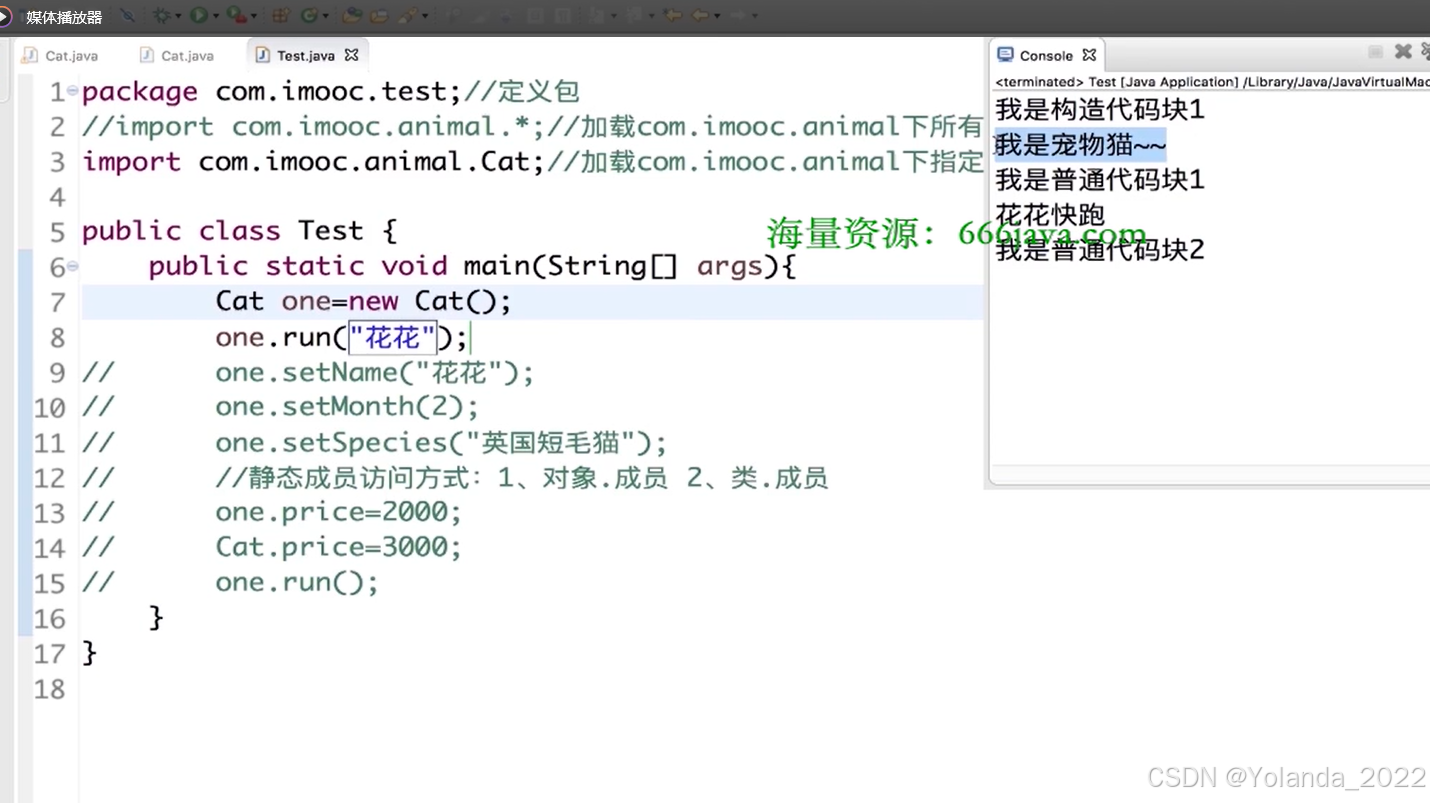Click the Open Task folder icon
The height and width of the screenshot is (803, 1430).
pos(380,16)
